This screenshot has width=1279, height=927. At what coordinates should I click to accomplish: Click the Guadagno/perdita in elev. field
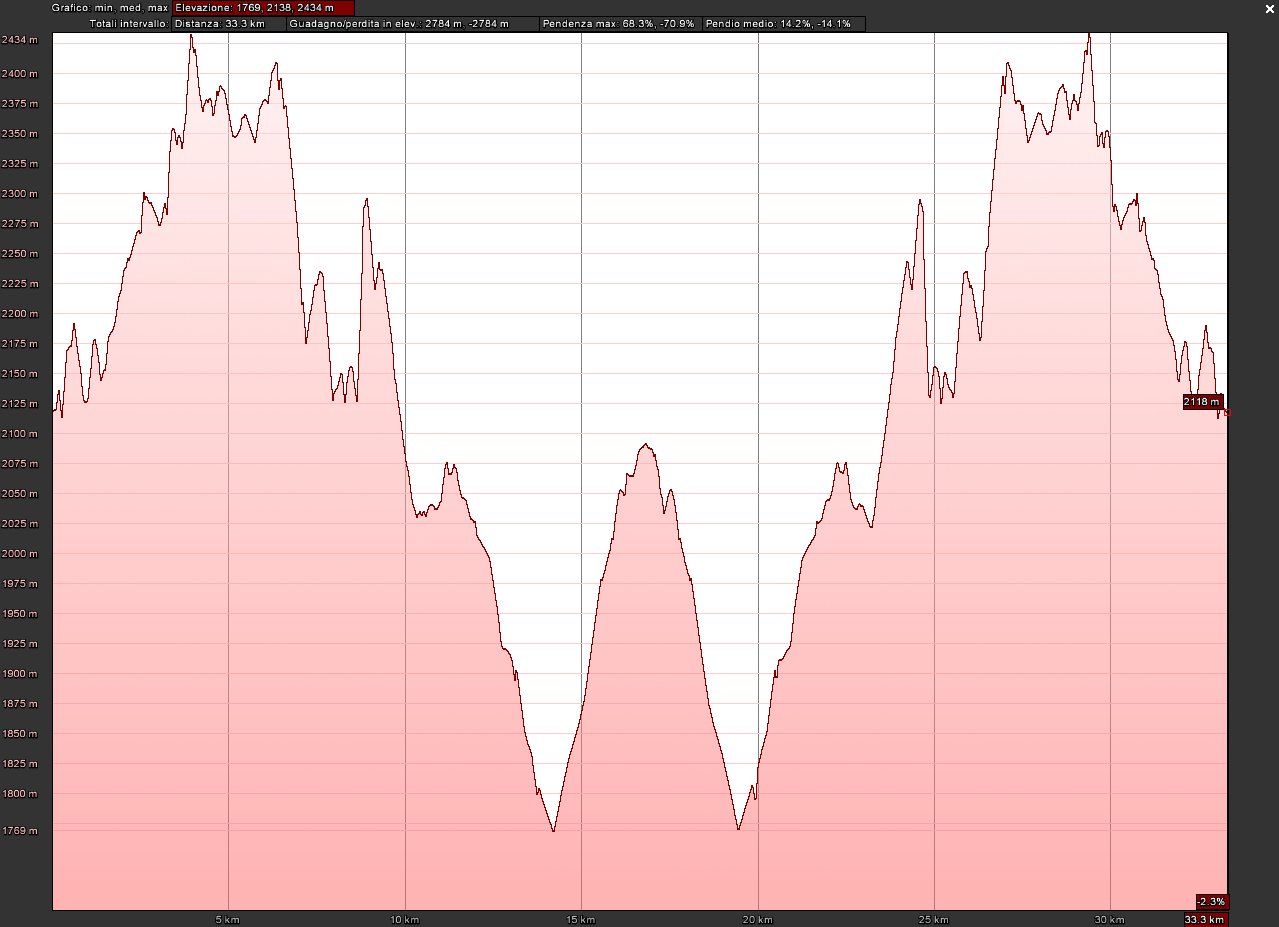coord(398,23)
